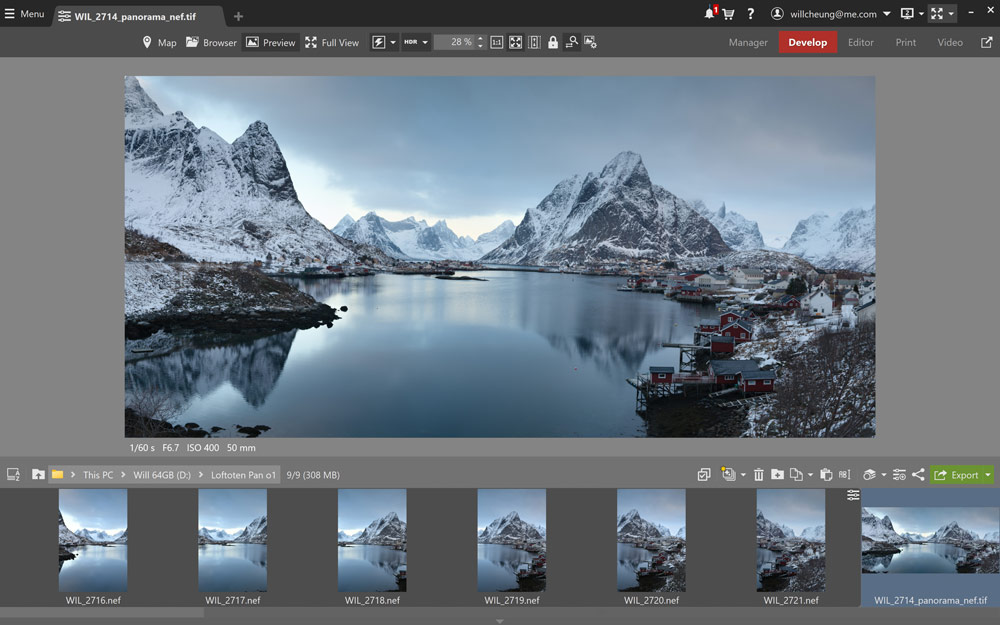1000x625 pixels.
Task: Open the full screen options dropdown arrow
Action: 951,14
